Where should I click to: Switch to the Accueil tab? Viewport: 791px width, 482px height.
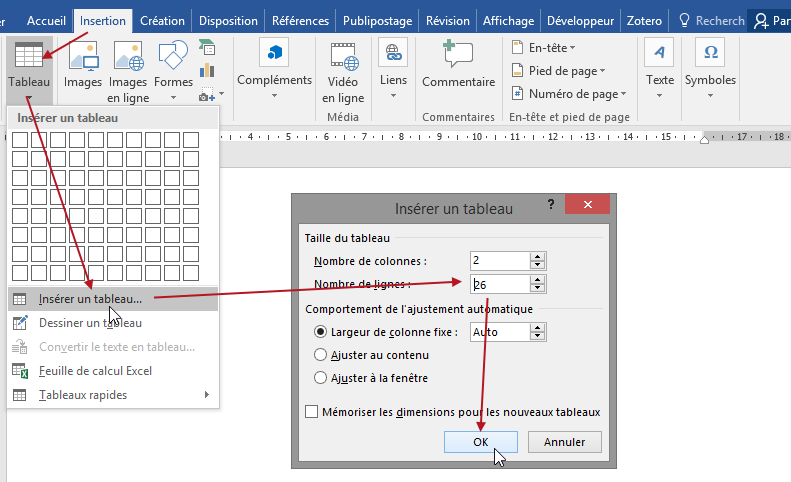pyautogui.click(x=46, y=21)
